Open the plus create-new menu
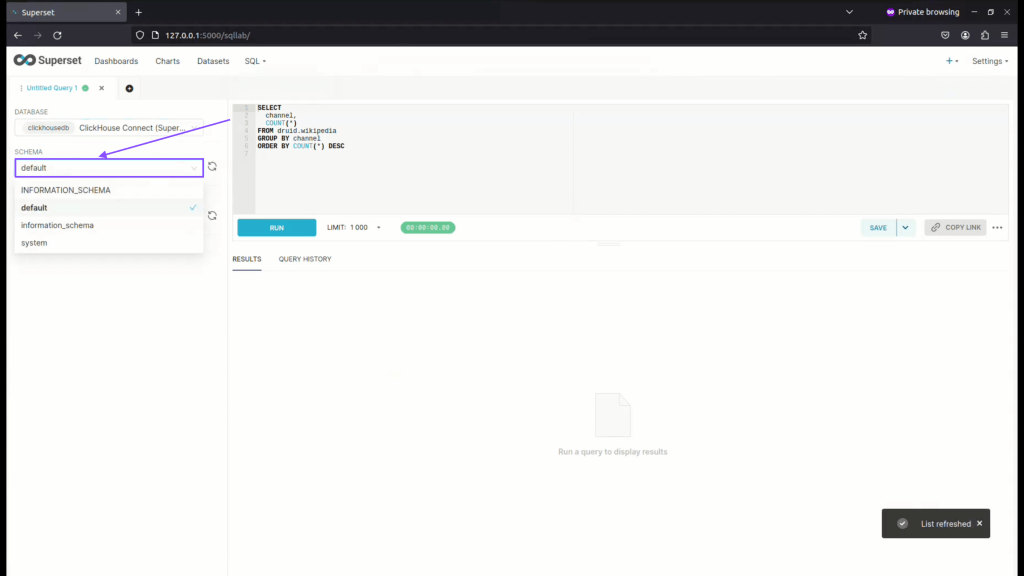The height and width of the screenshot is (576, 1024). [x=951, y=61]
